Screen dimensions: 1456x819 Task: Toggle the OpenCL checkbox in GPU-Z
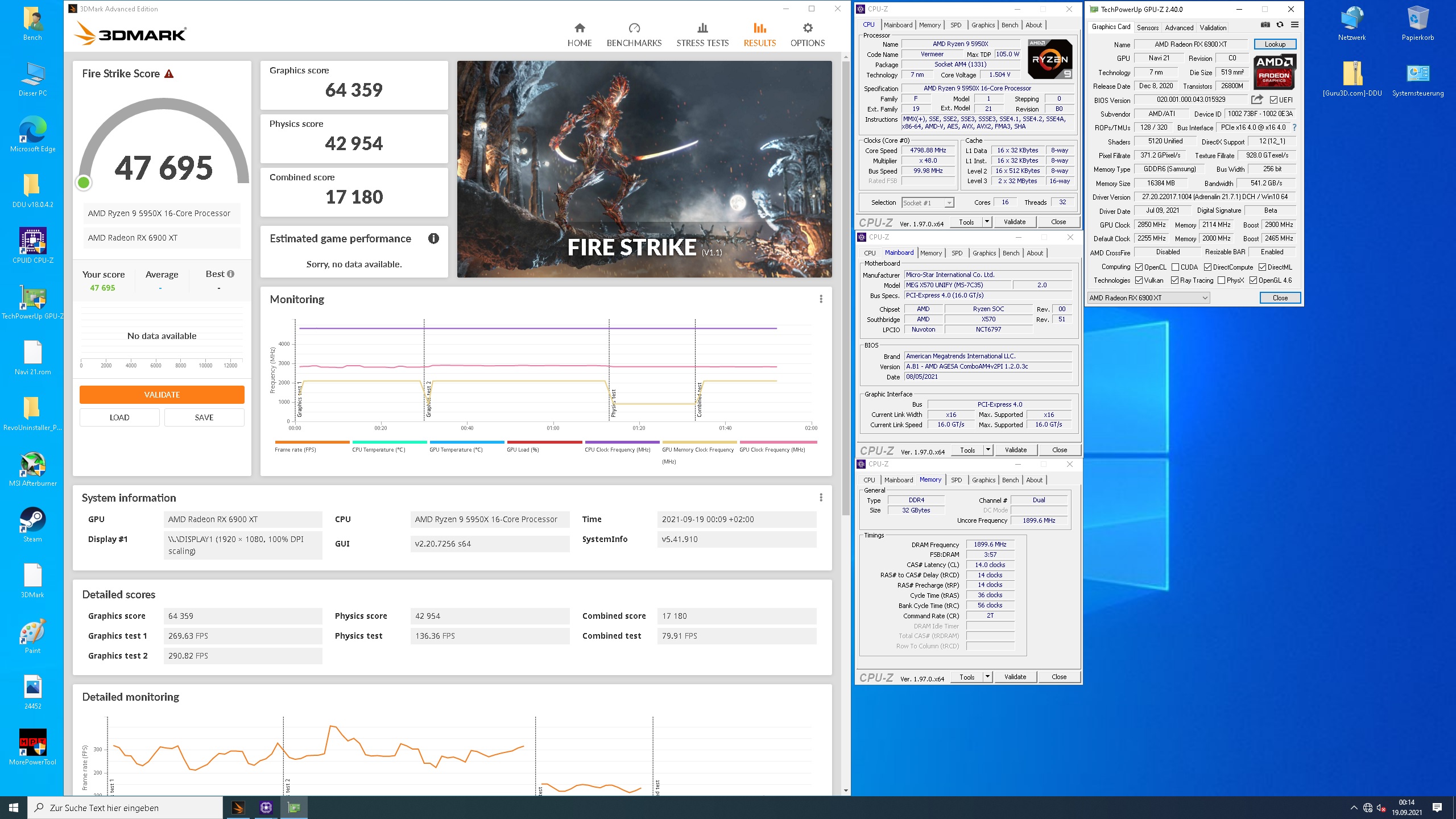(x=1139, y=267)
